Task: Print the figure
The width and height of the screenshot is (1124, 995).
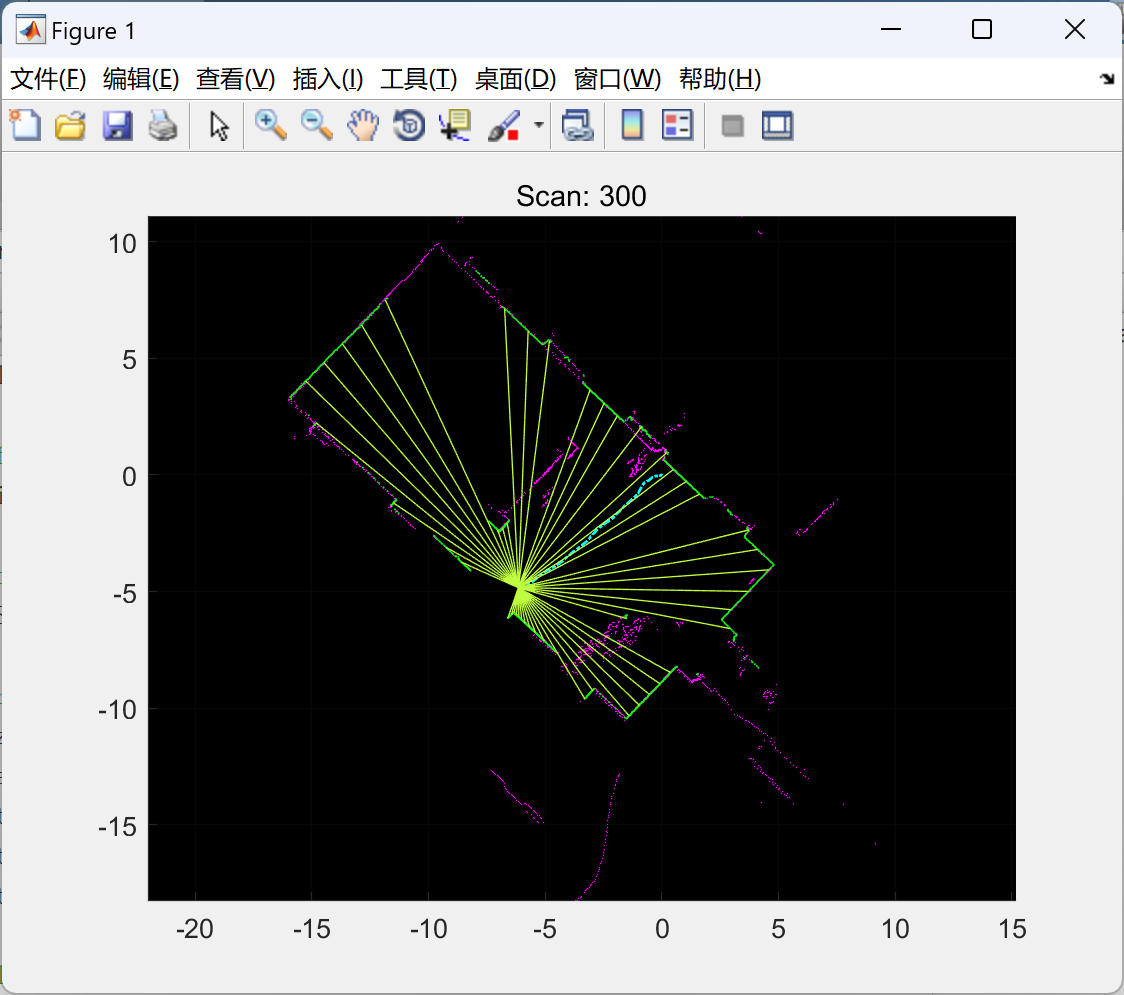Action: click(x=163, y=125)
